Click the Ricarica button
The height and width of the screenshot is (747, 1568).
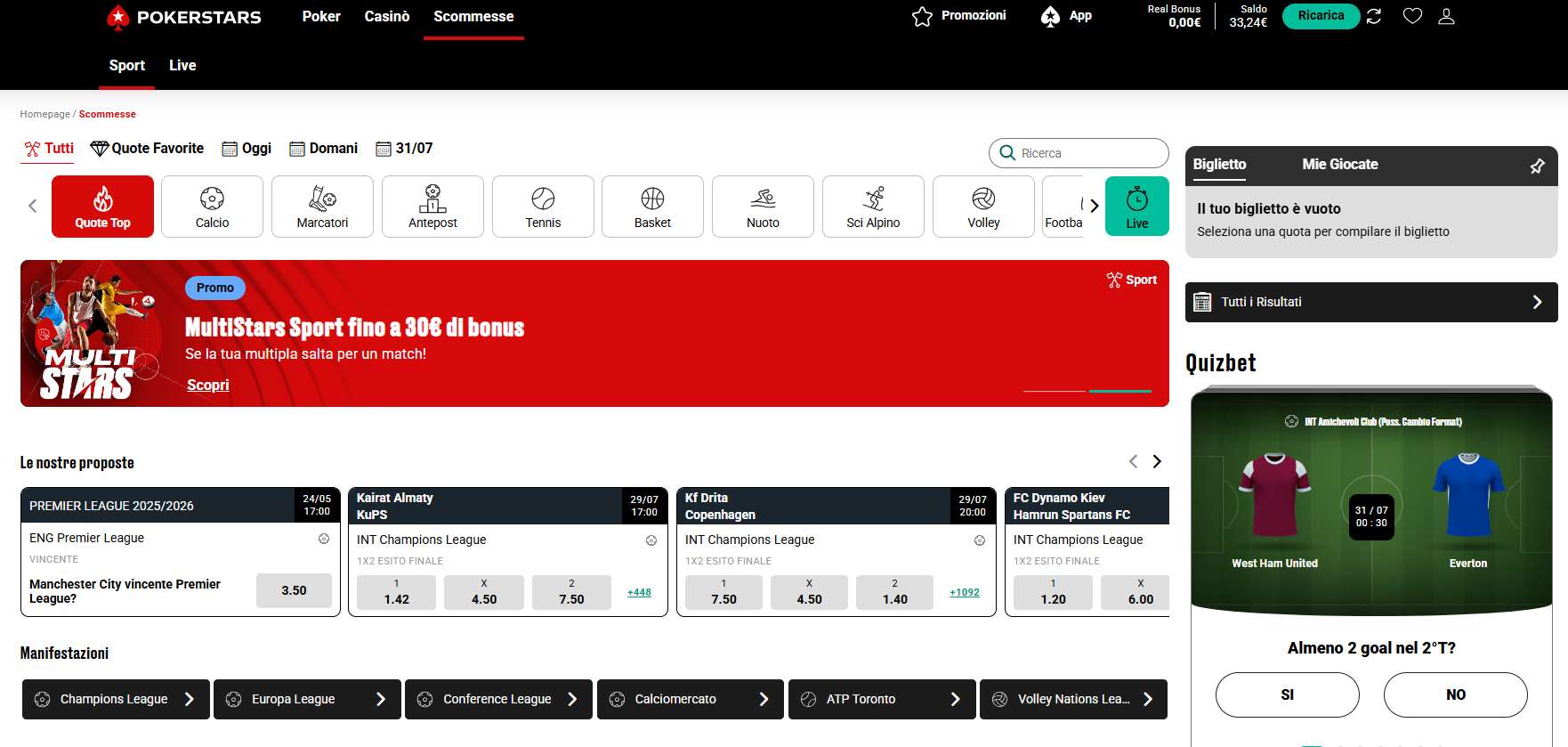1321,16
